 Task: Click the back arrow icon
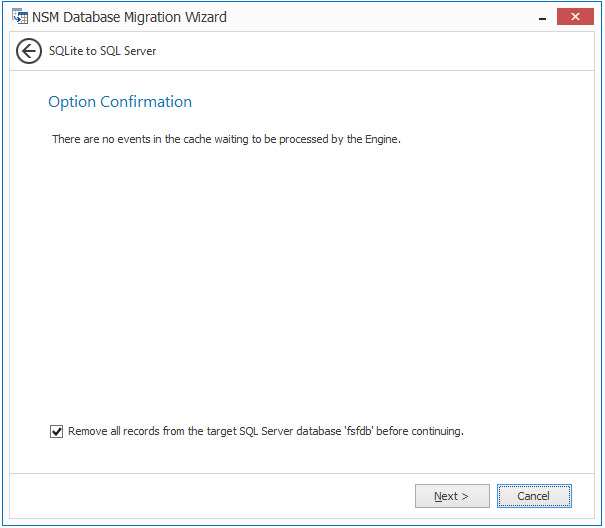[29, 51]
